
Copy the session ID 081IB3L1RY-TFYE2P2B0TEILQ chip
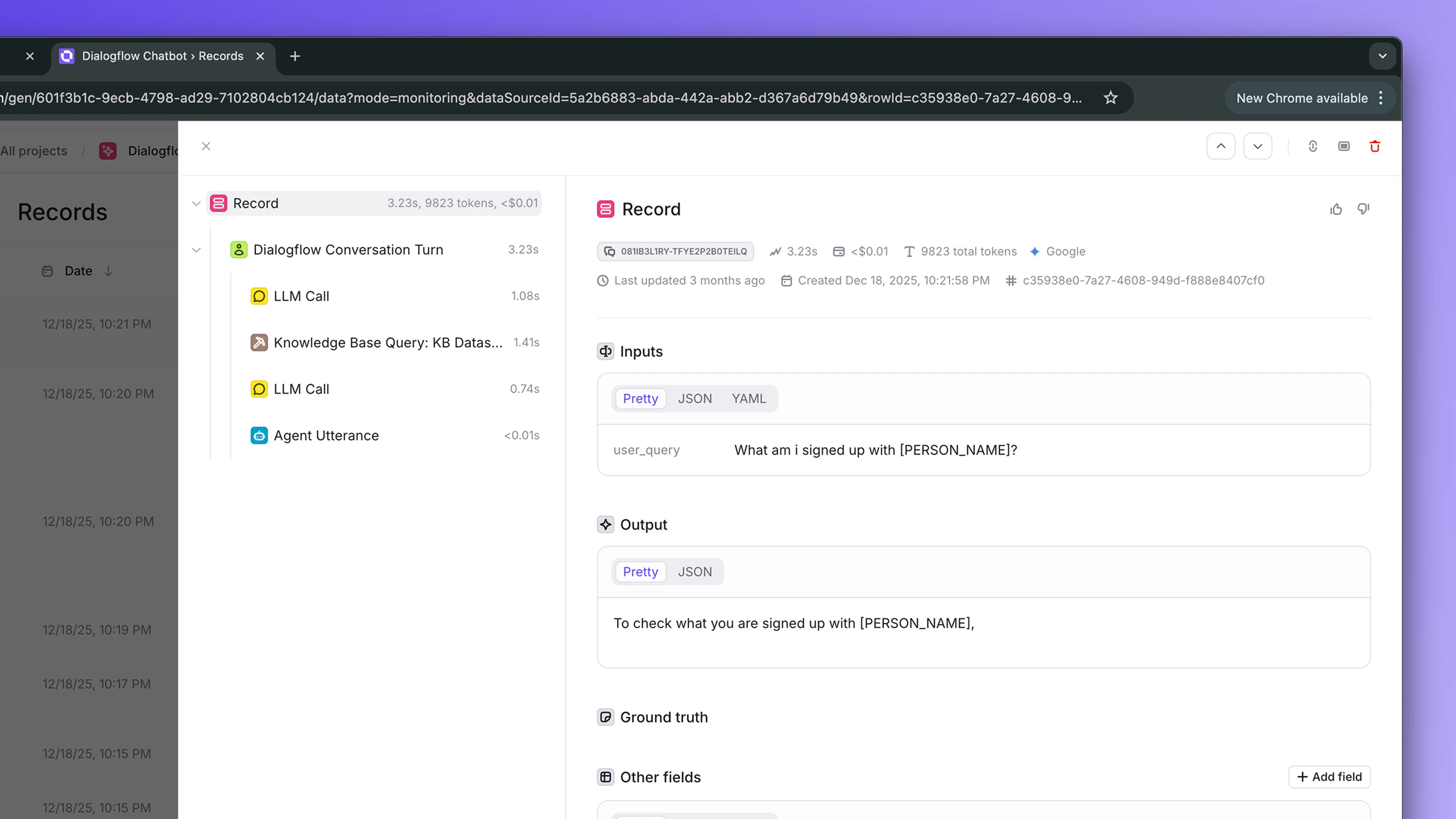click(x=675, y=251)
